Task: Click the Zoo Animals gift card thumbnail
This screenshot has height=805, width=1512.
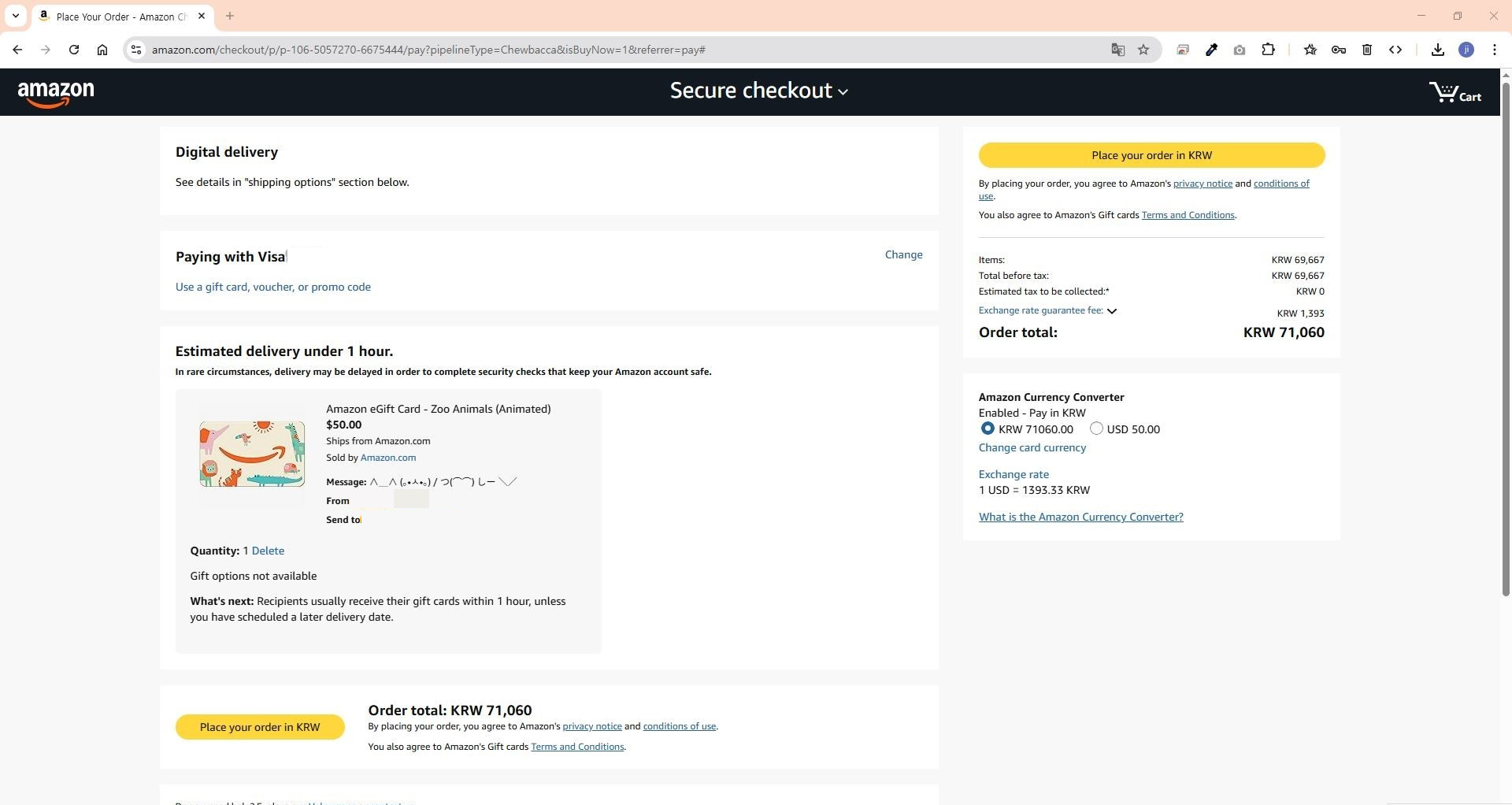Action: [x=252, y=454]
